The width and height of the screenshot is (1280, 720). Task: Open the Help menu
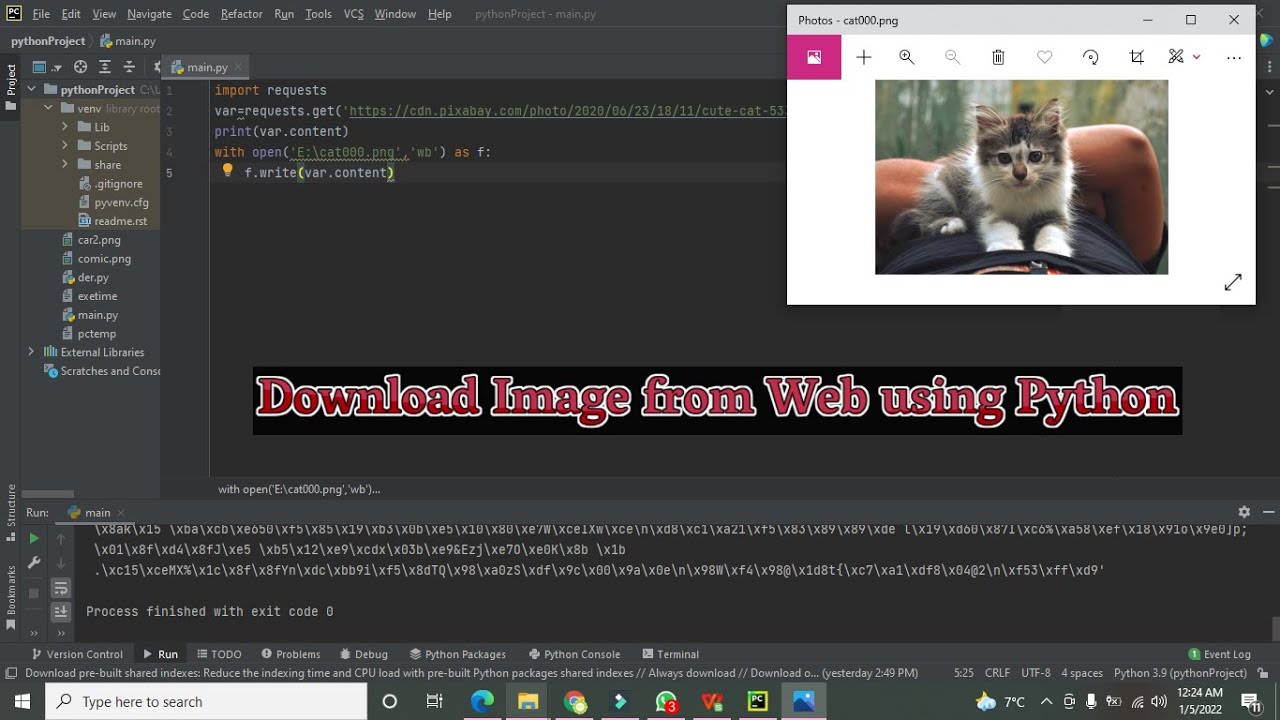(x=439, y=14)
